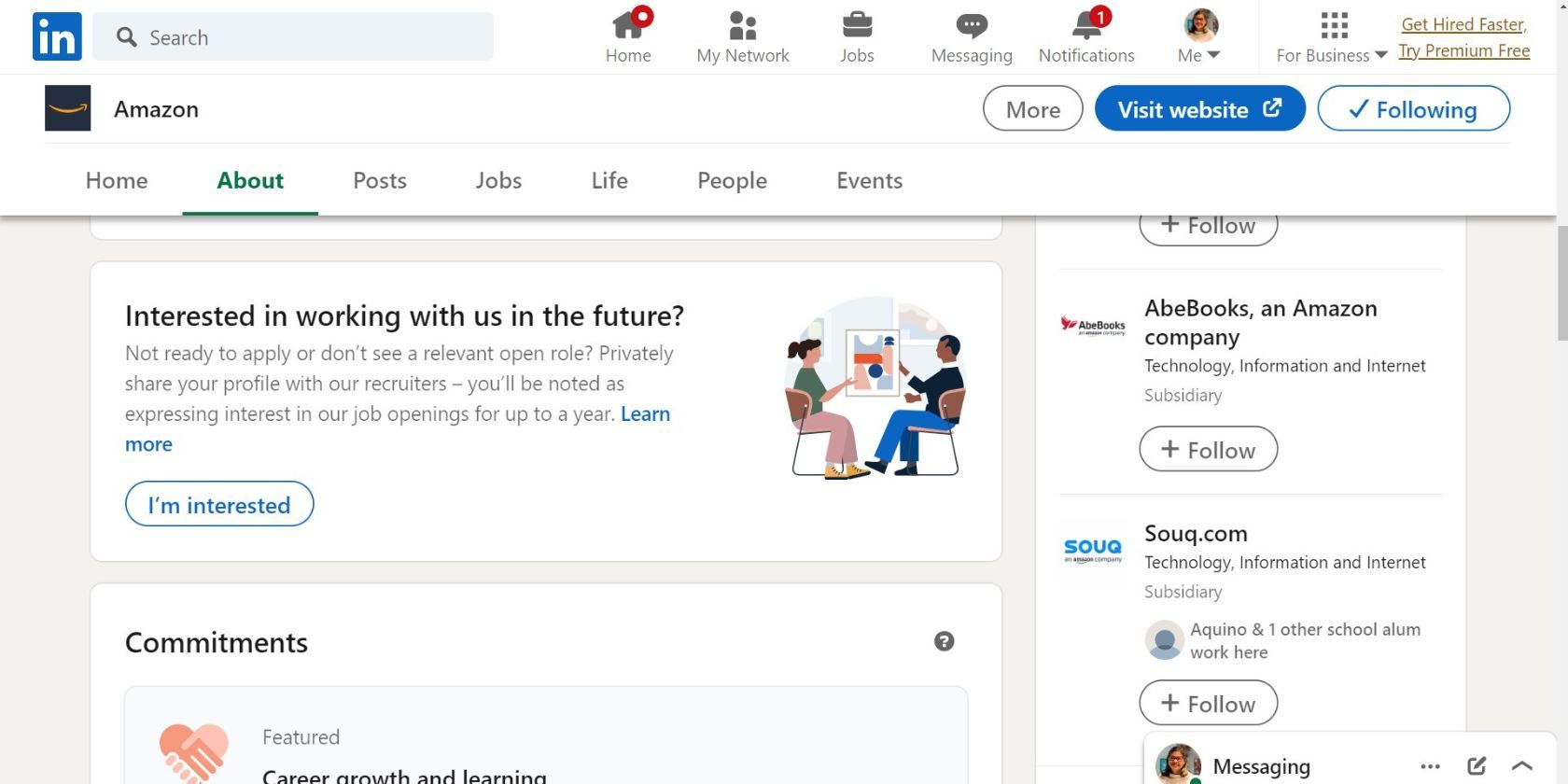Click 'Aquino & 1 other school alum work here'

pos(1305,640)
